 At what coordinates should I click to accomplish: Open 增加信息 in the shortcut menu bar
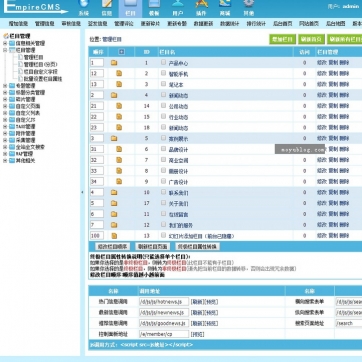click(x=18, y=24)
